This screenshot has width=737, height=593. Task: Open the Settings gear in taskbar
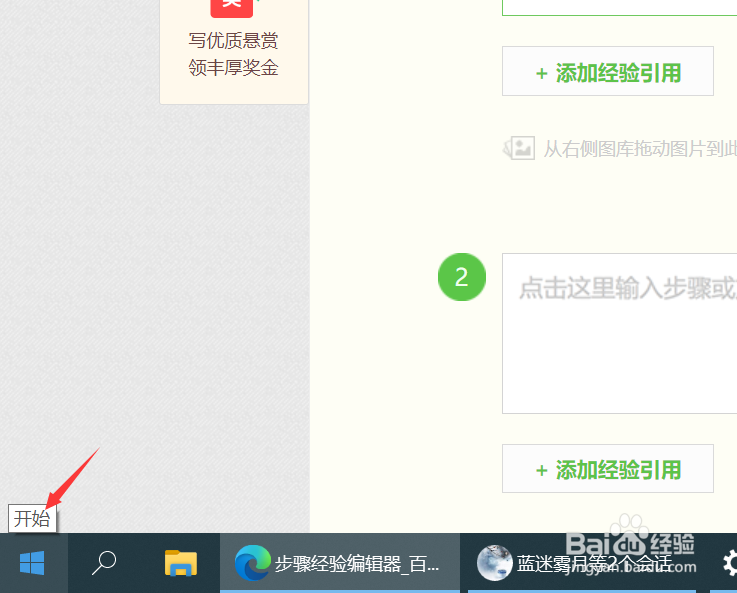pos(729,563)
